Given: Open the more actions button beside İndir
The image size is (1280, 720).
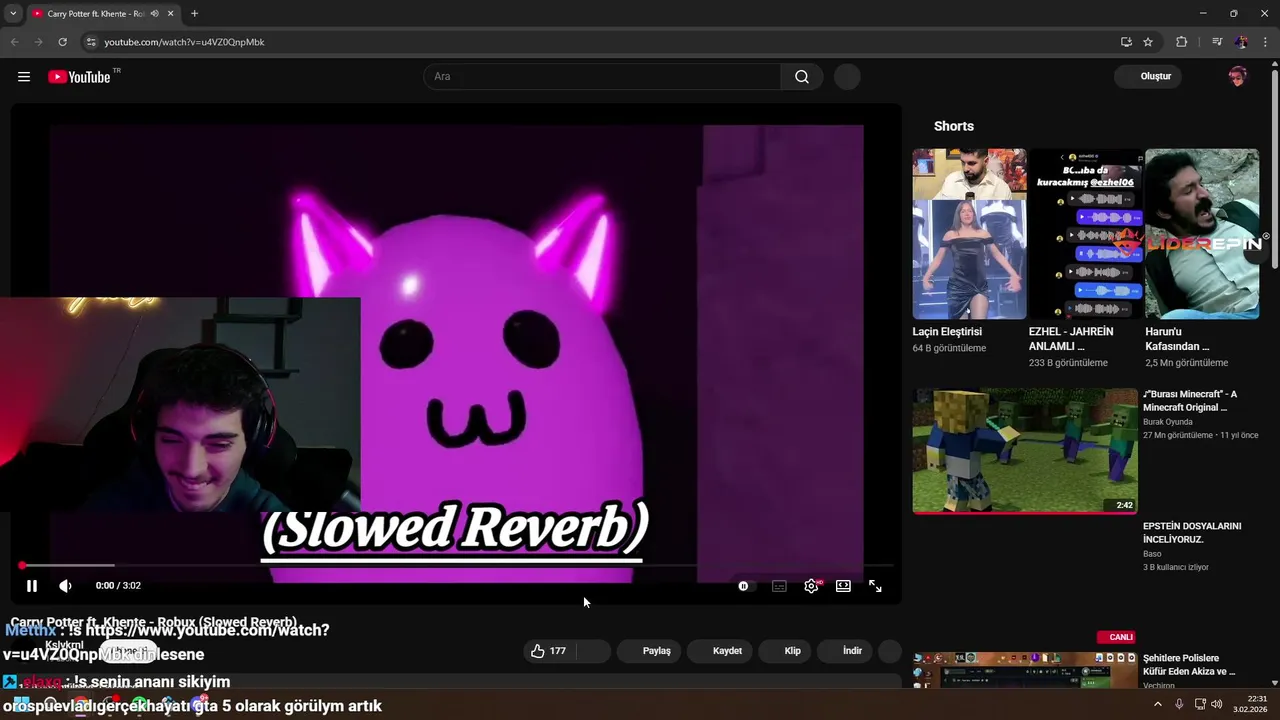Looking at the screenshot, I should (x=890, y=651).
